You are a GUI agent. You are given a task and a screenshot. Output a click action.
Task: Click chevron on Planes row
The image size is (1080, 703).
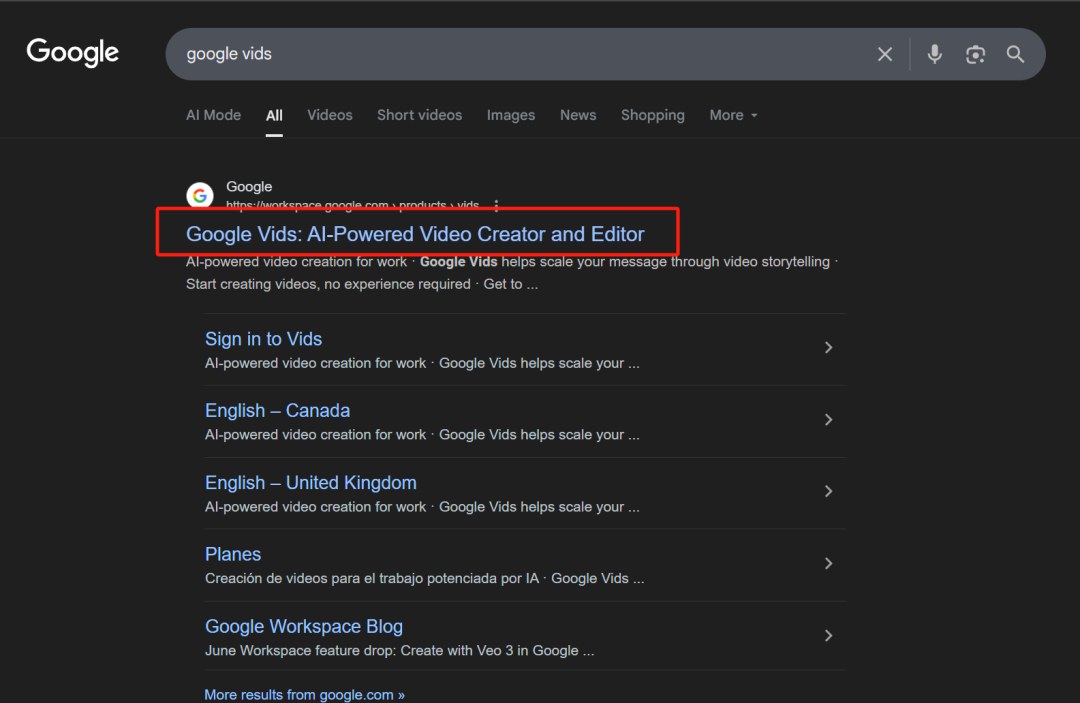click(829, 563)
